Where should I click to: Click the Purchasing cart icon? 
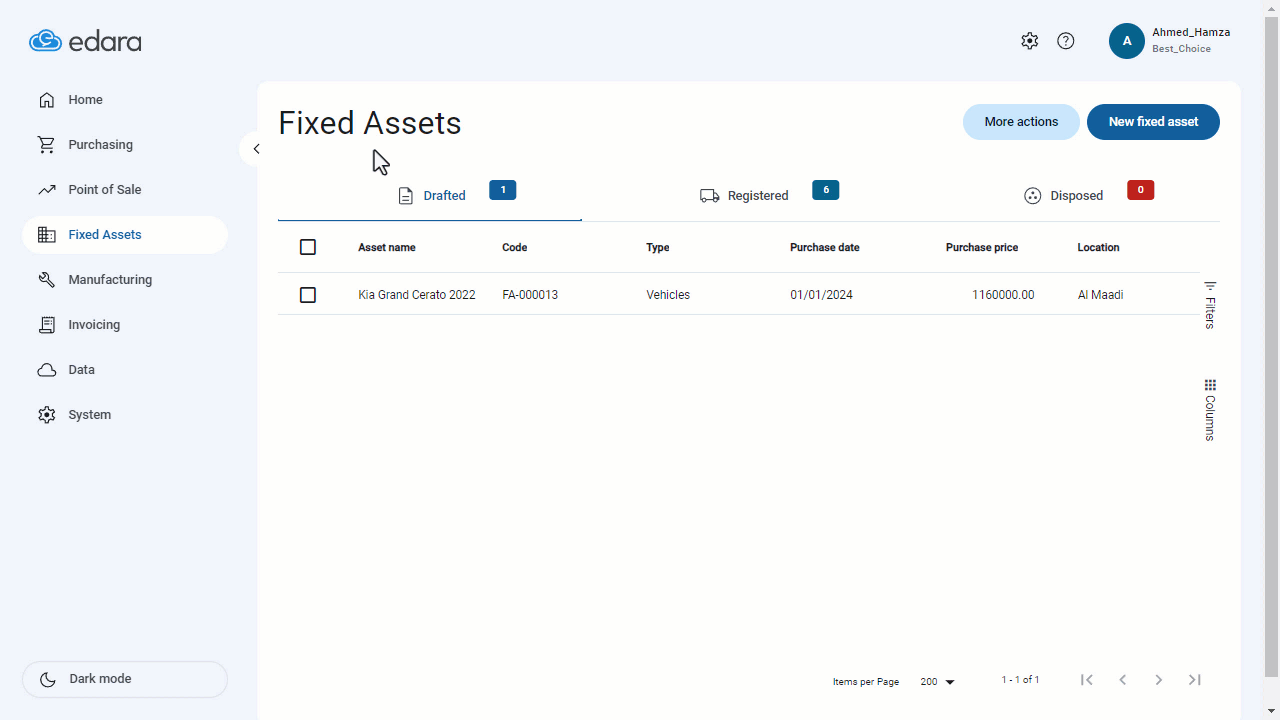(x=47, y=145)
